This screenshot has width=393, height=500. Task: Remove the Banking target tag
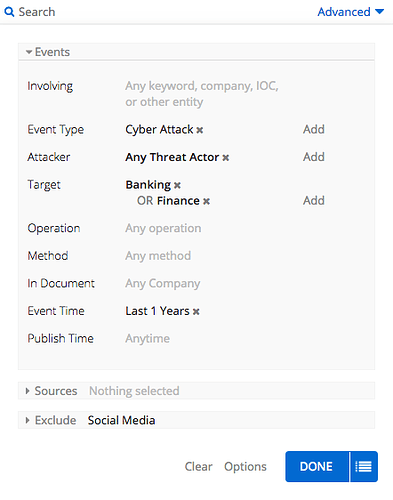(177, 185)
